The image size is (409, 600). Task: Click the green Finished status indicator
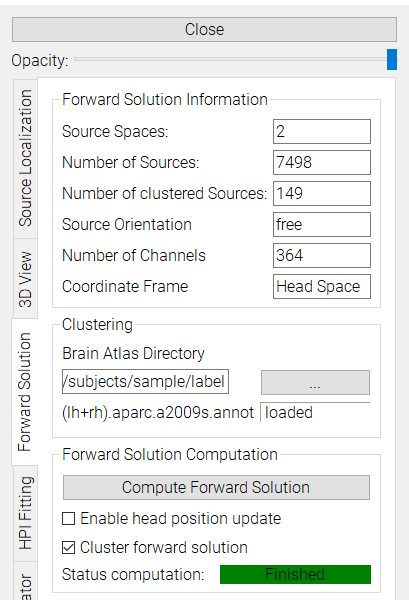(x=295, y=574)
